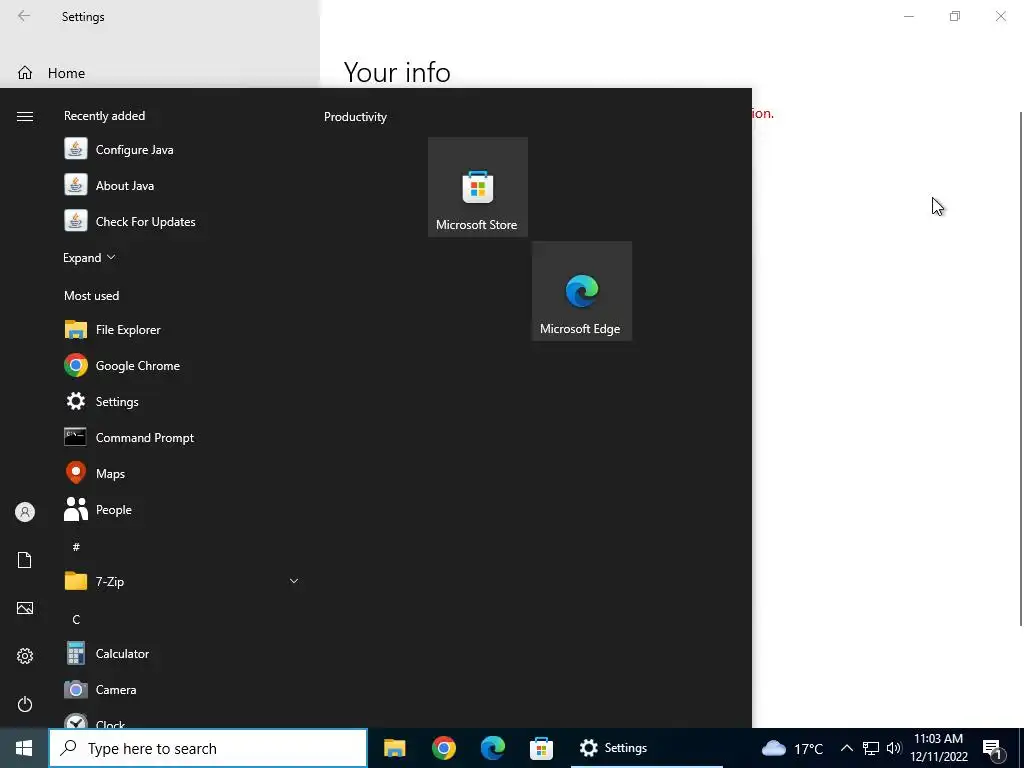Open the weather widget showing 17°C
This screenshot has height=768, width=1024.
pyautogui.click(x=792, y=748)
